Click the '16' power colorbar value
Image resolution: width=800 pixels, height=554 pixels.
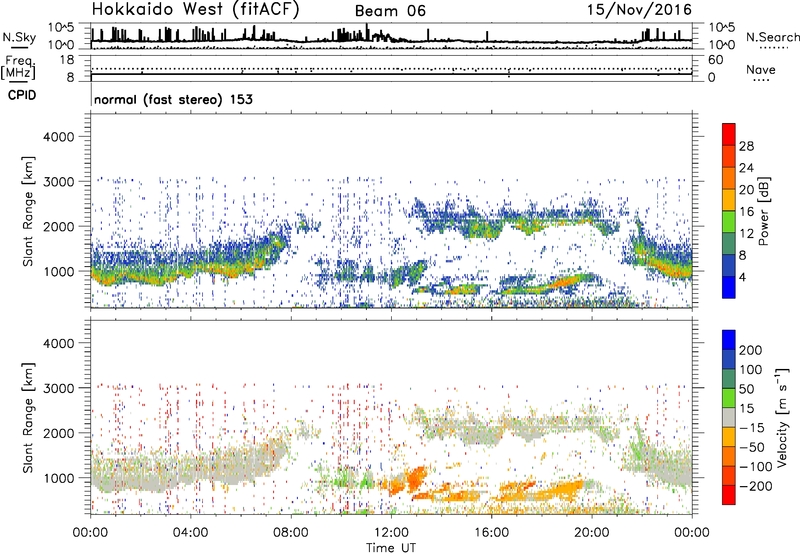[x=746, y=212]
